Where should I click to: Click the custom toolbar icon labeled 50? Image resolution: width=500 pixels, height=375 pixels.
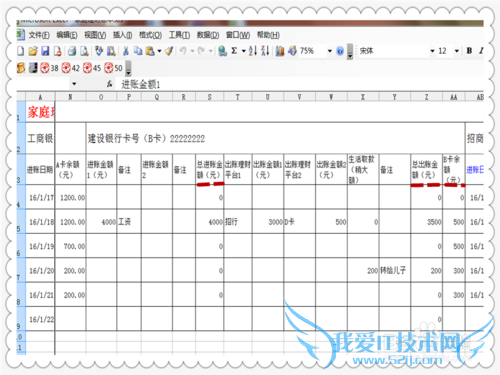tap(113, 68)
